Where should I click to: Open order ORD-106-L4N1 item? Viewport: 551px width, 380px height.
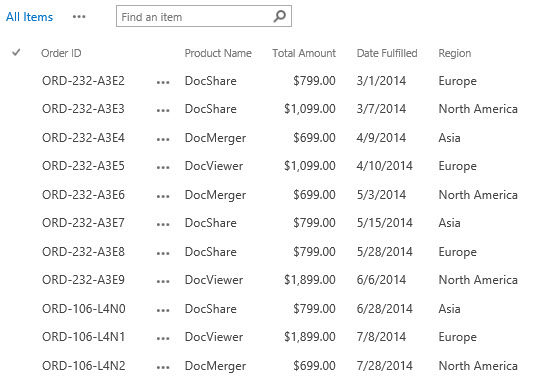(x=84, y=337)
